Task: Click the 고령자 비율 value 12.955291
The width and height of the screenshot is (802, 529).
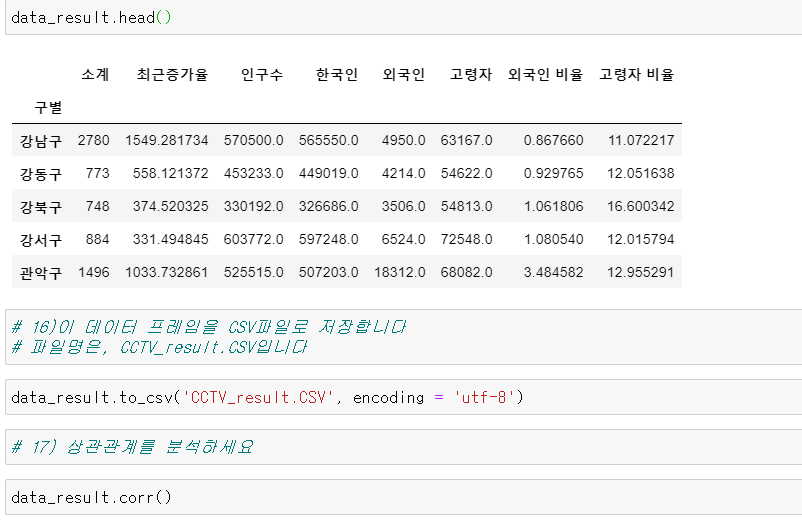Action: [x=641, y=272]
